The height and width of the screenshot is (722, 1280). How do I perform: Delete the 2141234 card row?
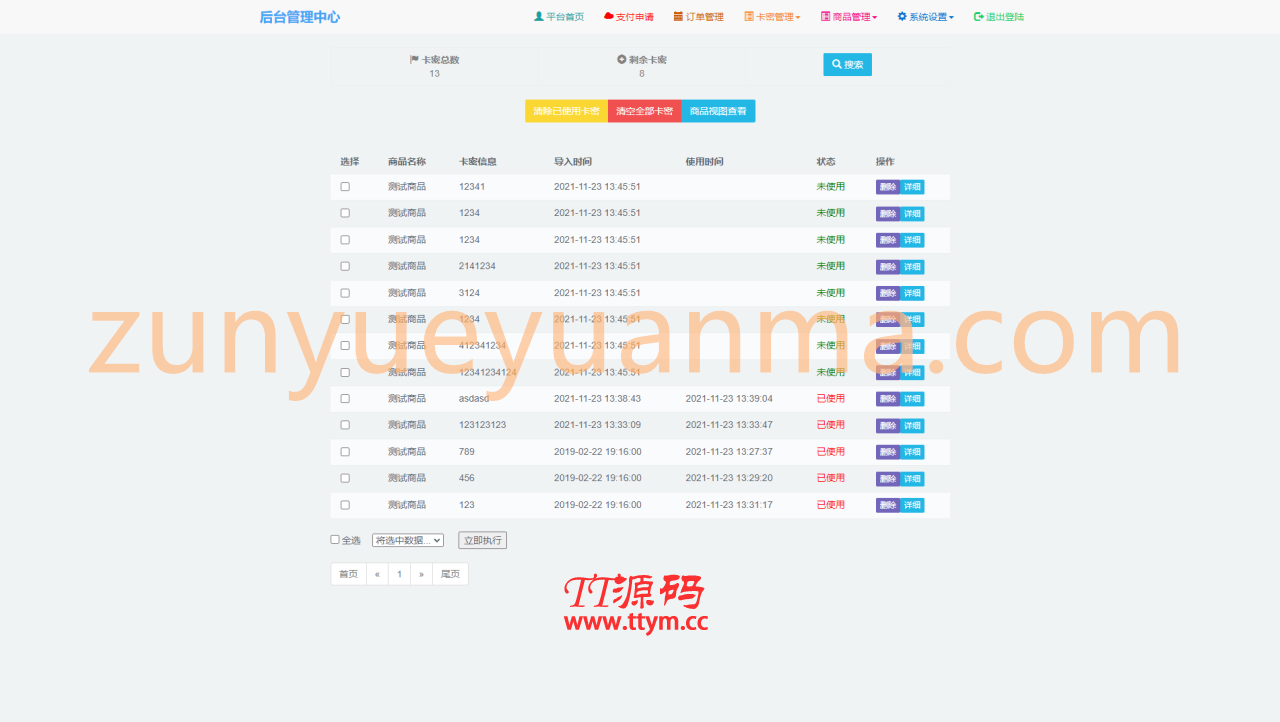click(888, 267)
